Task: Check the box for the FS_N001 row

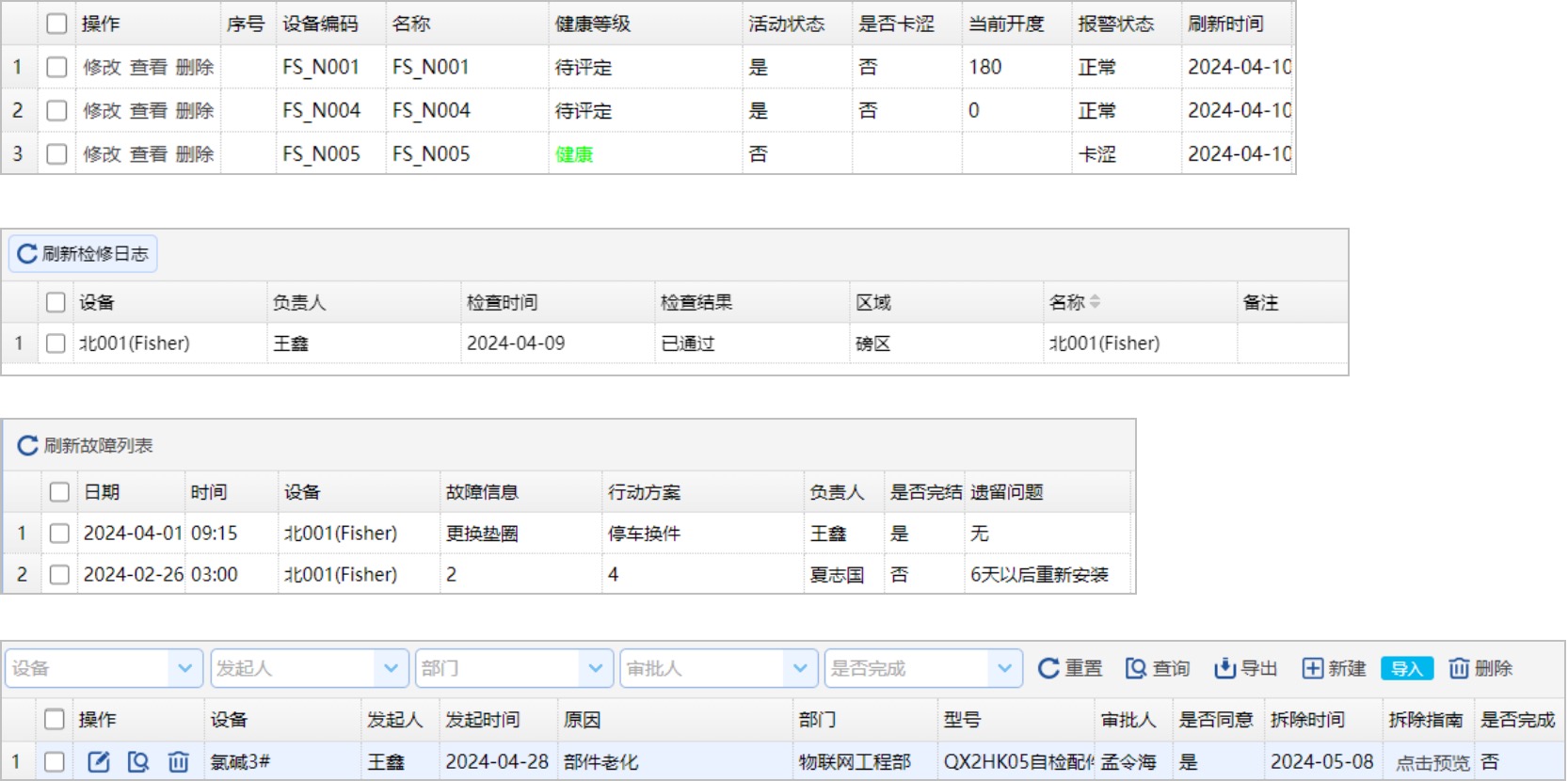Action: 56,67
